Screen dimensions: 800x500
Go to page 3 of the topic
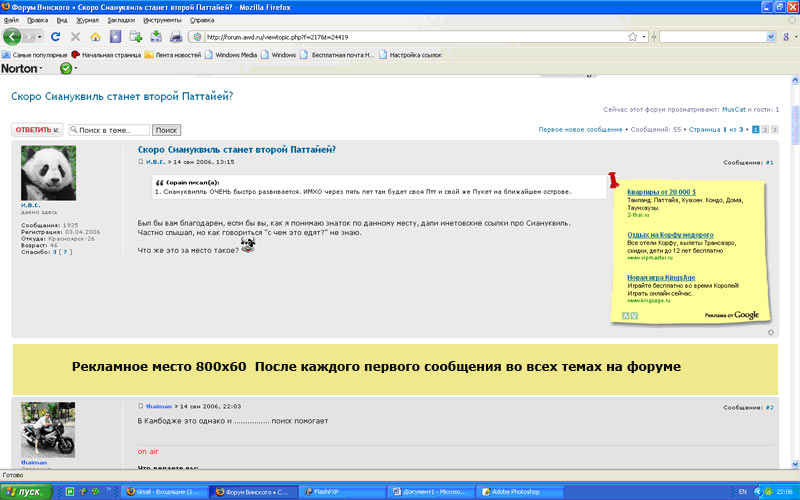coord(774,130)
